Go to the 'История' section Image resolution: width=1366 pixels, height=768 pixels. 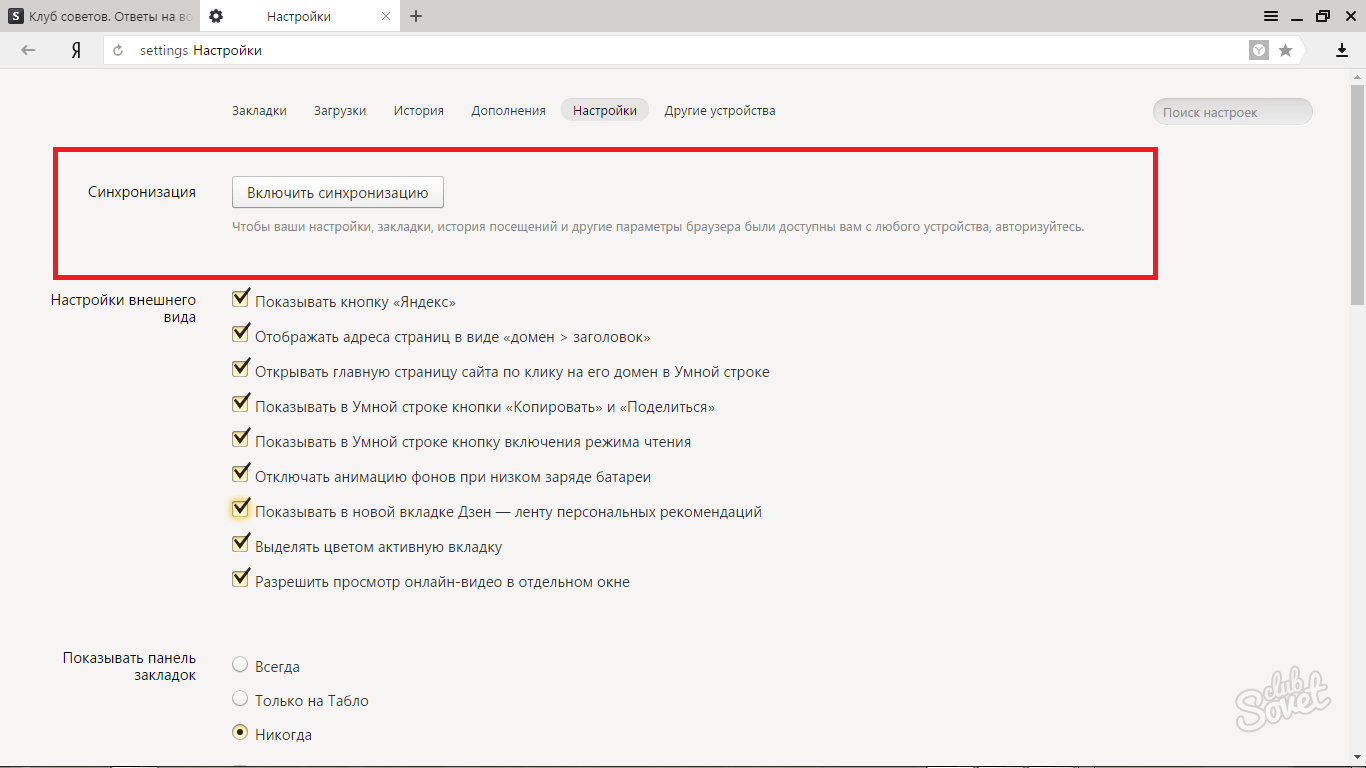[x=418, y=111]
